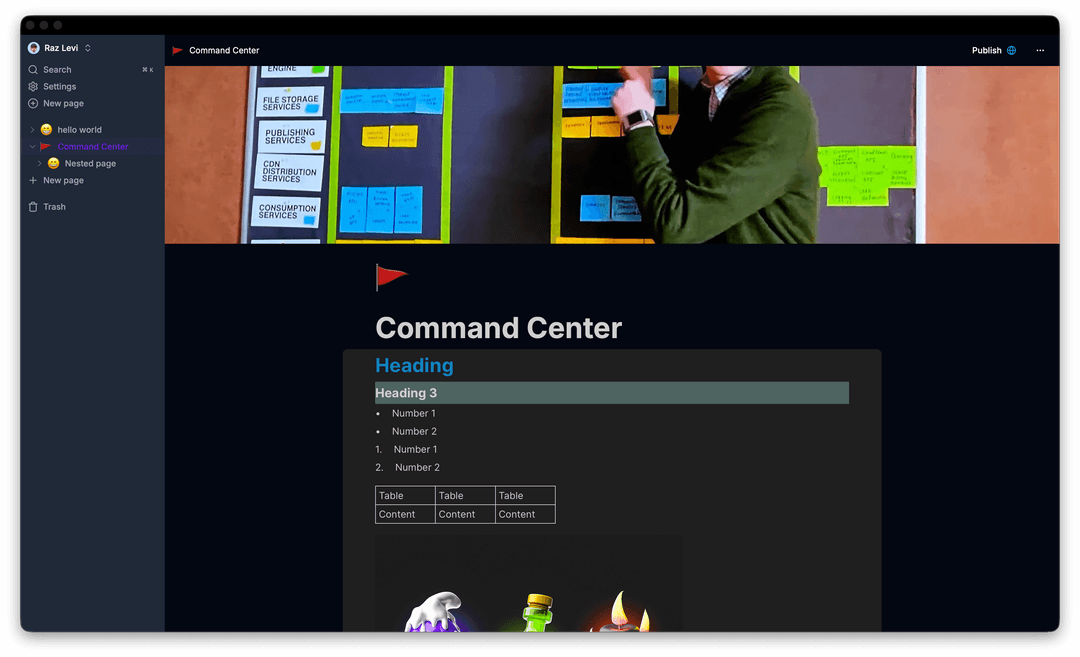The width and height of the screenshot is (1080, 657).
Task: Click the red flag page icon above the title
Action: [391, 277]
